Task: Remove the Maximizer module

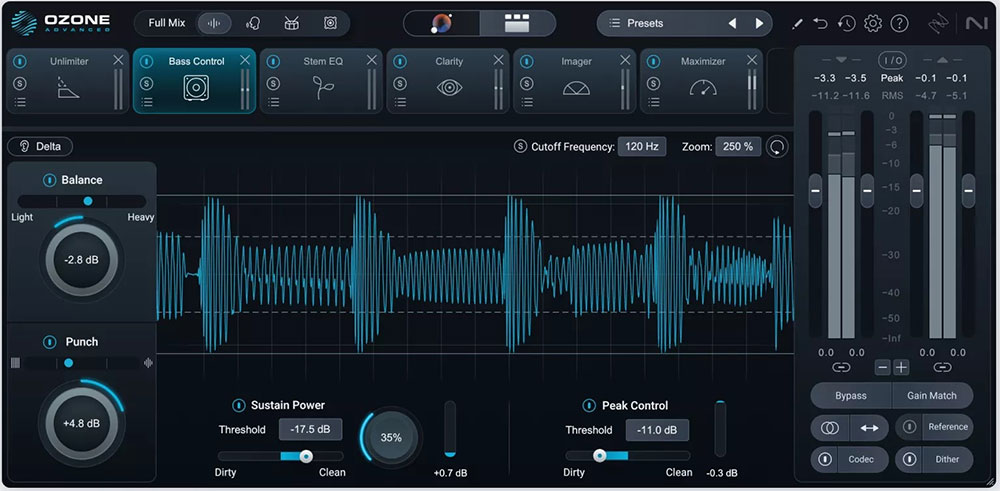Action: (753, 60)
